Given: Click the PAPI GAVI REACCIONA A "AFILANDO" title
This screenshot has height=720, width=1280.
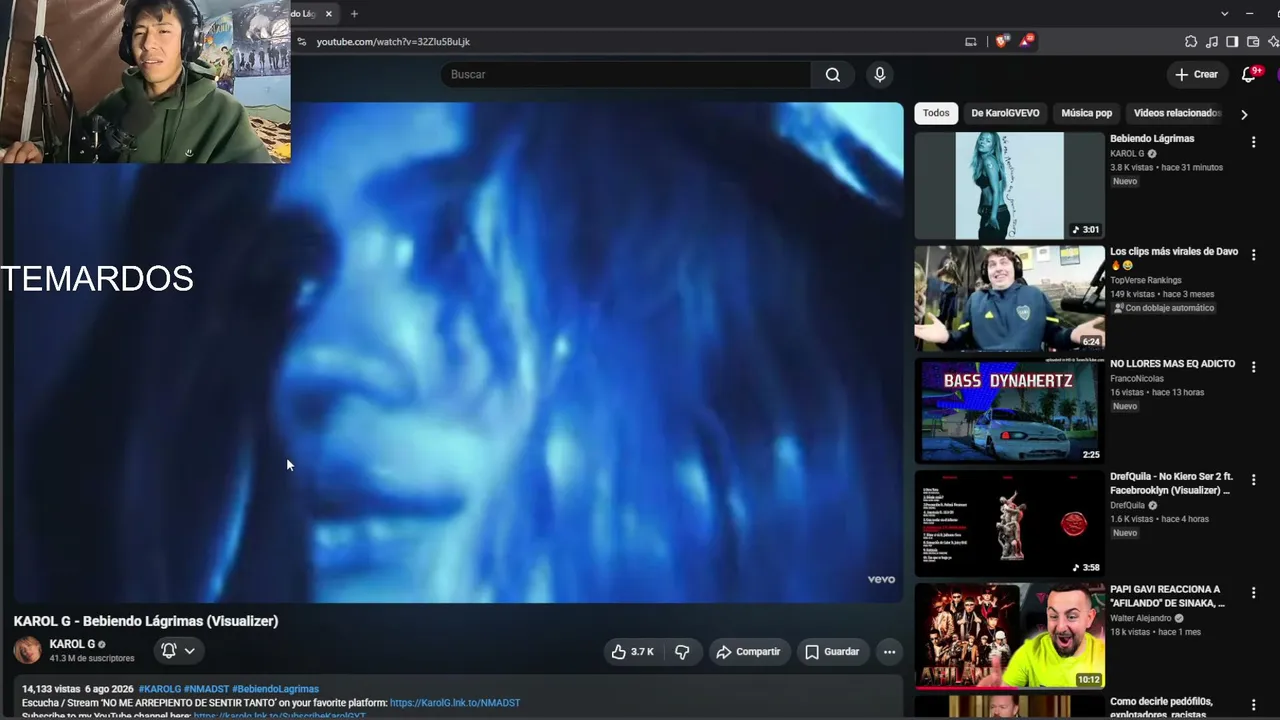Looking at the screenshot, I should (x=1167, y=596).
